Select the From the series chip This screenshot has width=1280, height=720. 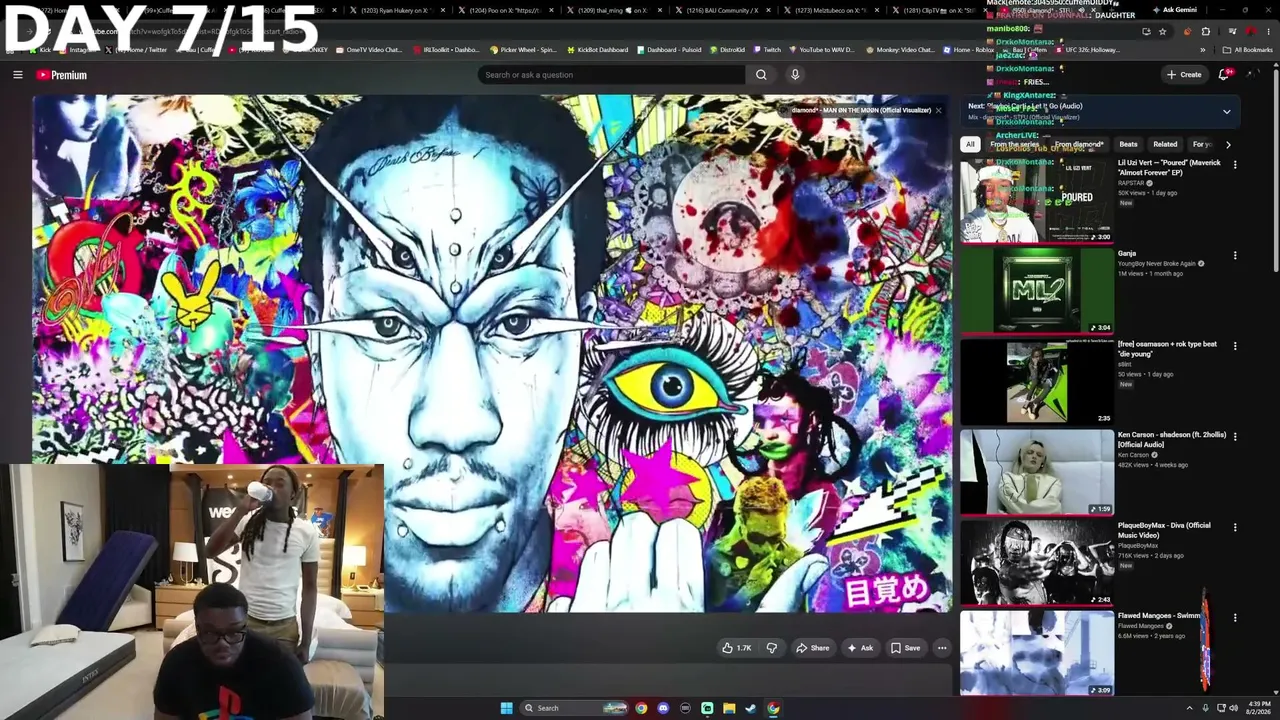[x=1015, y=144]
